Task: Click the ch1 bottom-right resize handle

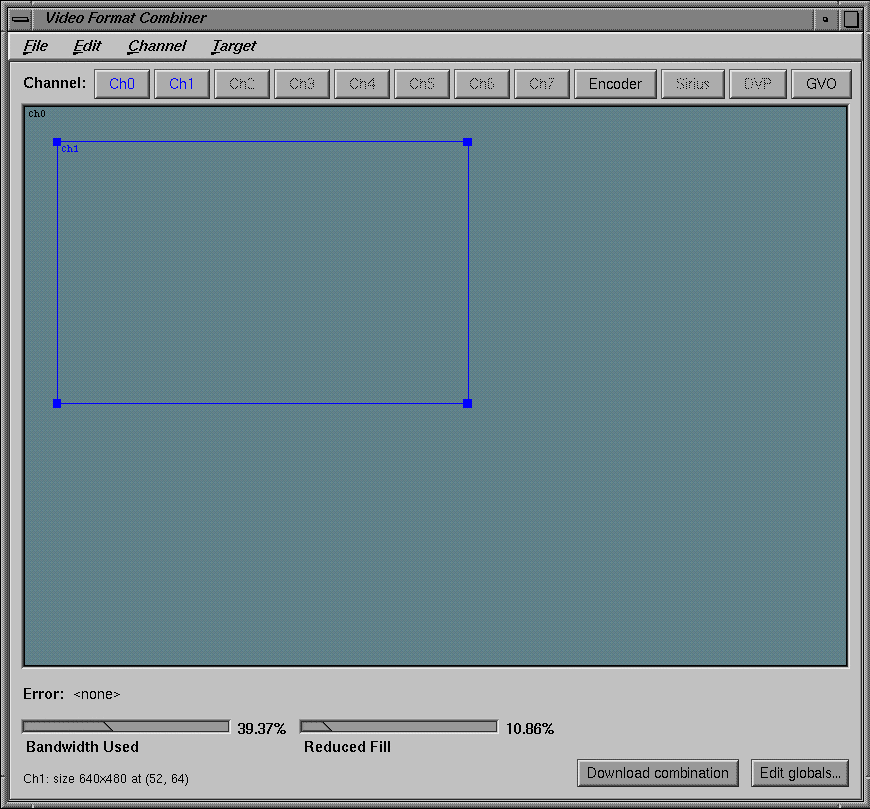Action: click(x=466, y=403)
